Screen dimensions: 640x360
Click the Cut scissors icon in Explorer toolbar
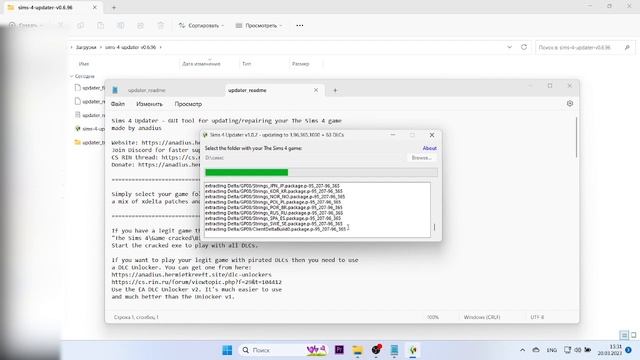tap(61, 25)
